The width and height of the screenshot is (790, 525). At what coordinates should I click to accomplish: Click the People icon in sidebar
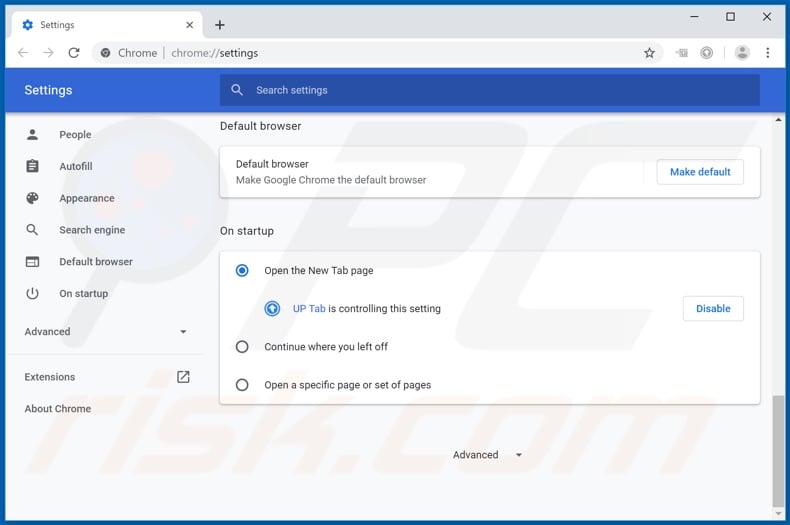click(32, 135)
